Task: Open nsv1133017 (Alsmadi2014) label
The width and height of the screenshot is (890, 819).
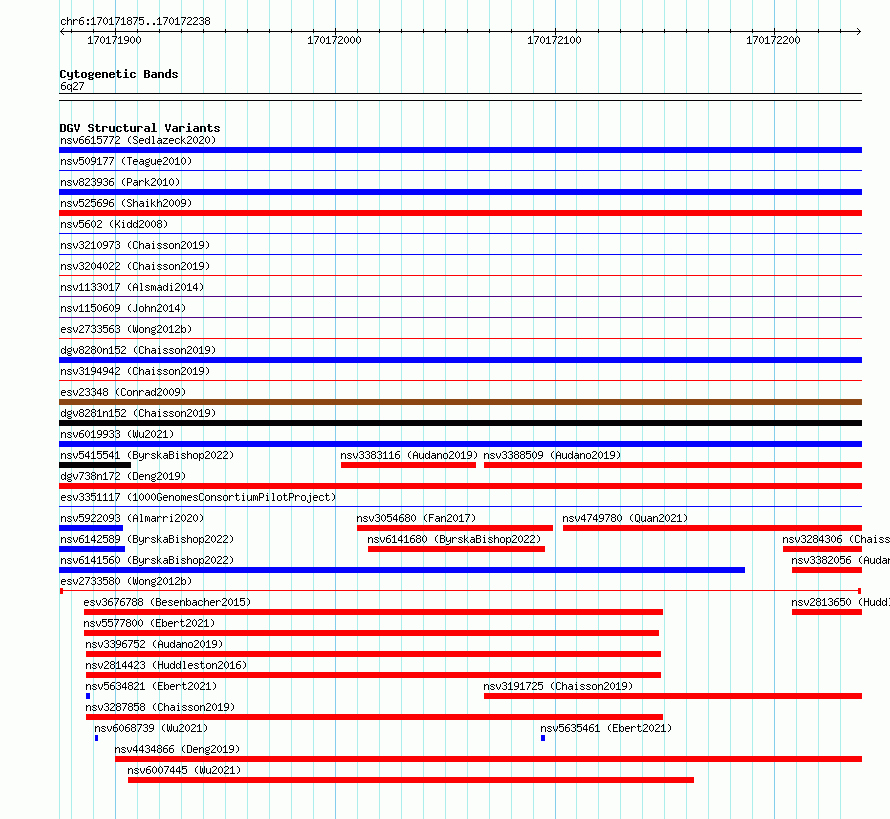Action: 132,287
